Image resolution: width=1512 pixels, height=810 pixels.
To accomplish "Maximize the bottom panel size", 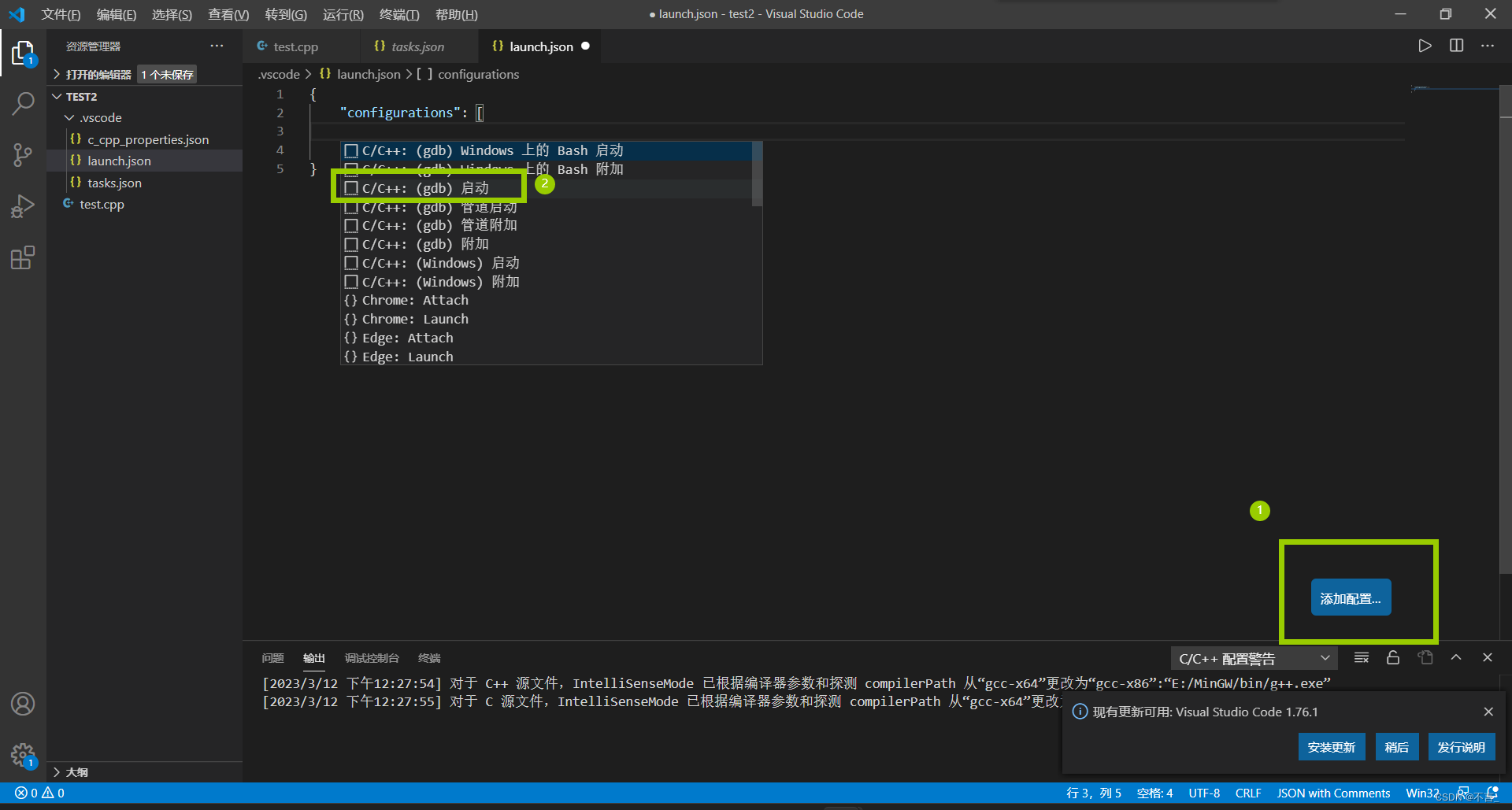I will (1456, 658).
